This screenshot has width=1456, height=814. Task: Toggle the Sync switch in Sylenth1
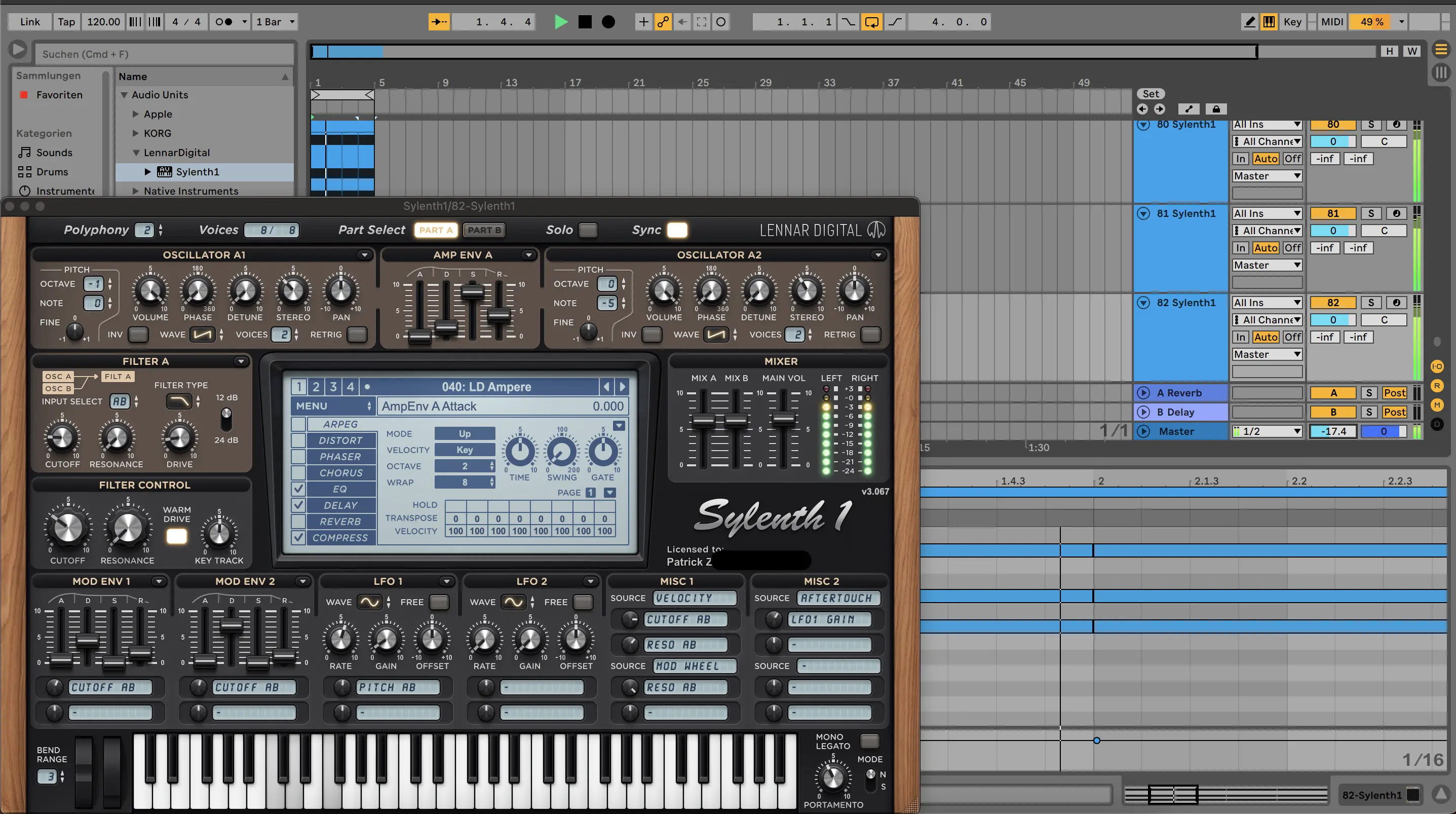point(676,230)
